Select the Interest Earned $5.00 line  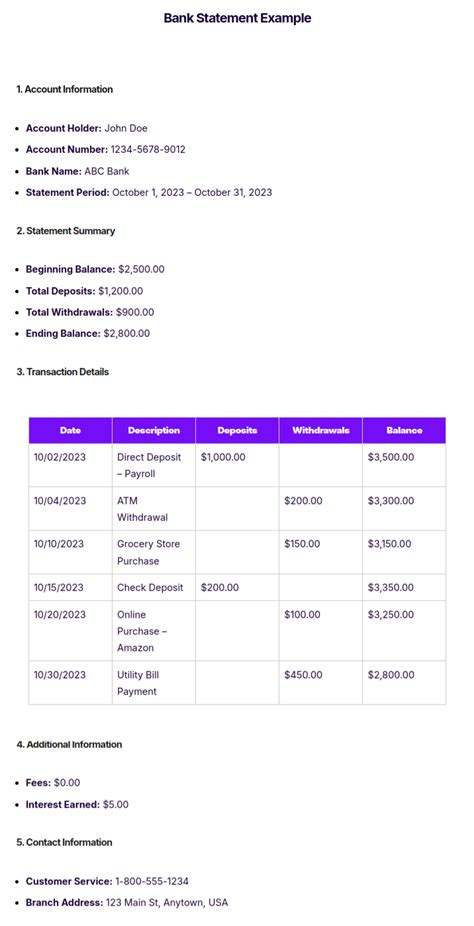[x=77, y=804]
